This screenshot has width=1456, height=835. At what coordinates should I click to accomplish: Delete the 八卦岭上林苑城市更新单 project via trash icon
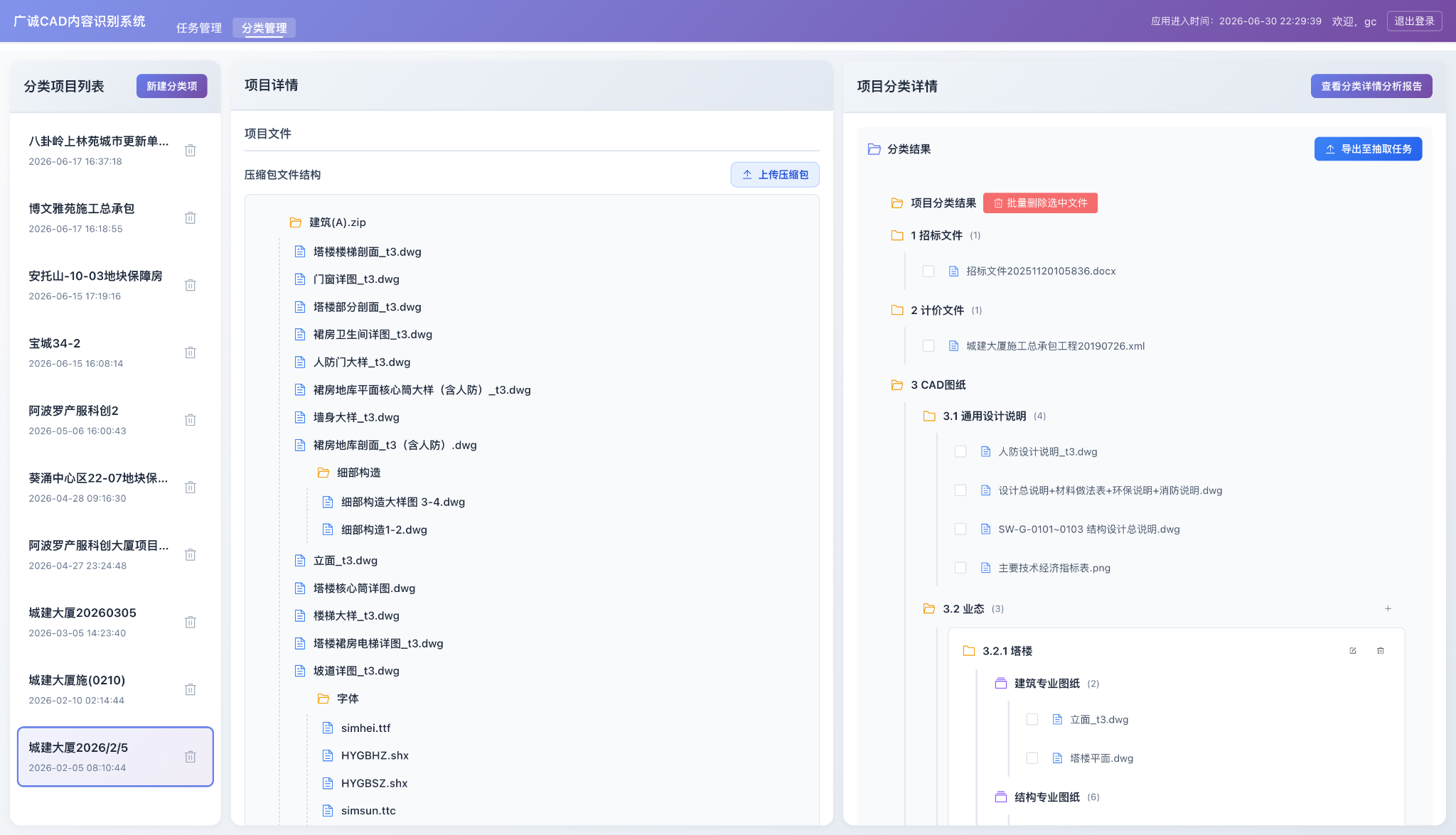[x=191, y=151]
